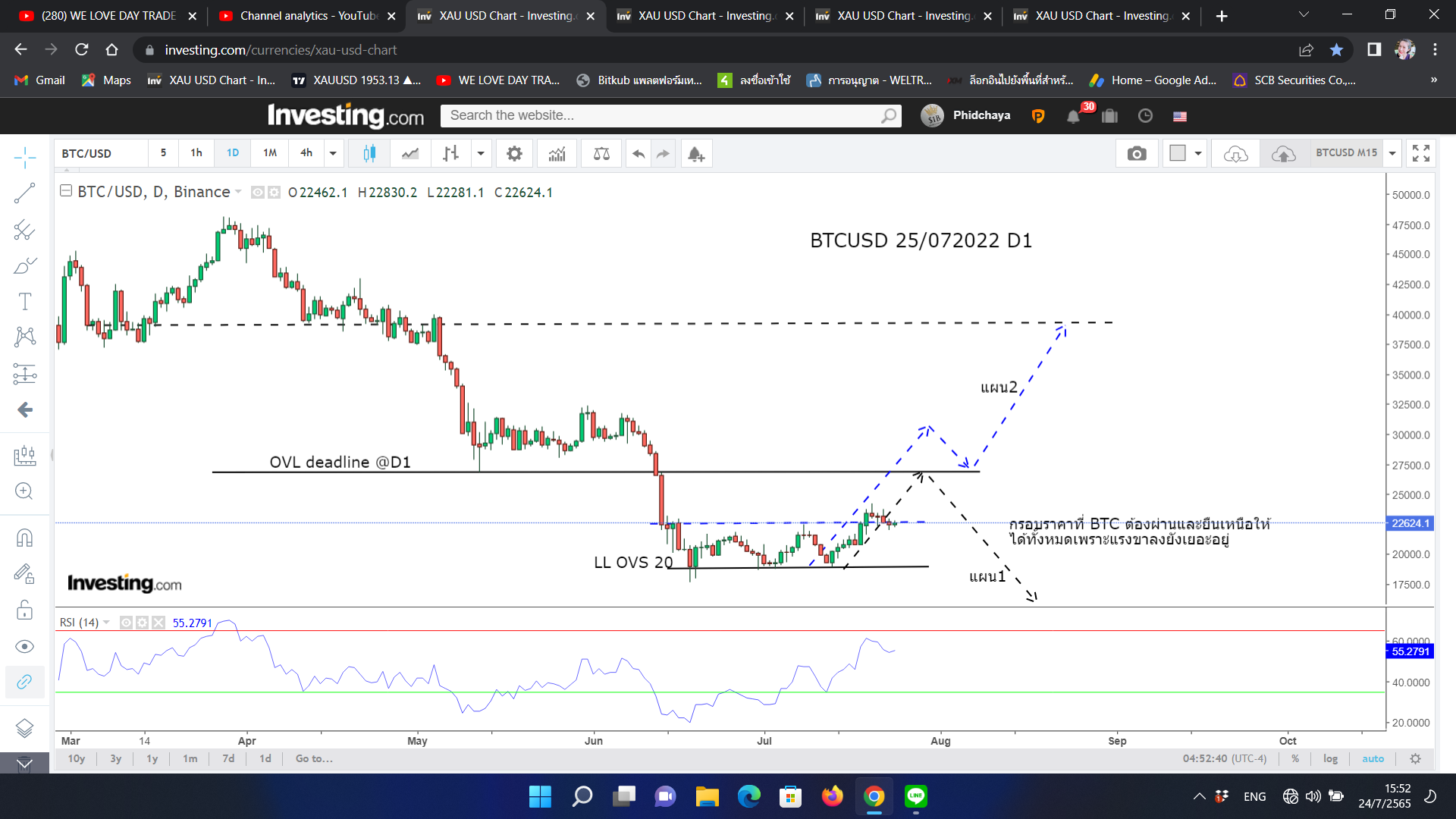The image size is (1456, 819).
Task: Open the prediction and measurement tools
Action: [24, 373]
